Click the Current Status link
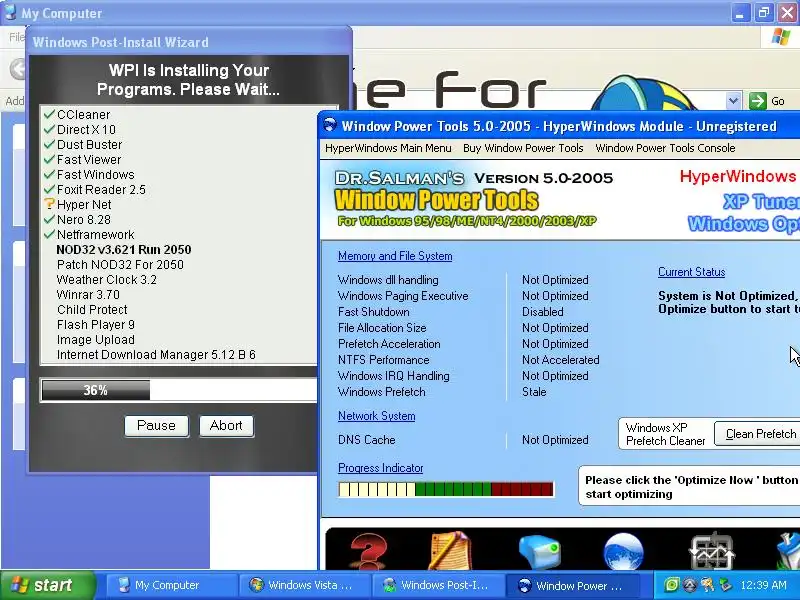Screen dimensions: 800x600 (x=691, y=272)
